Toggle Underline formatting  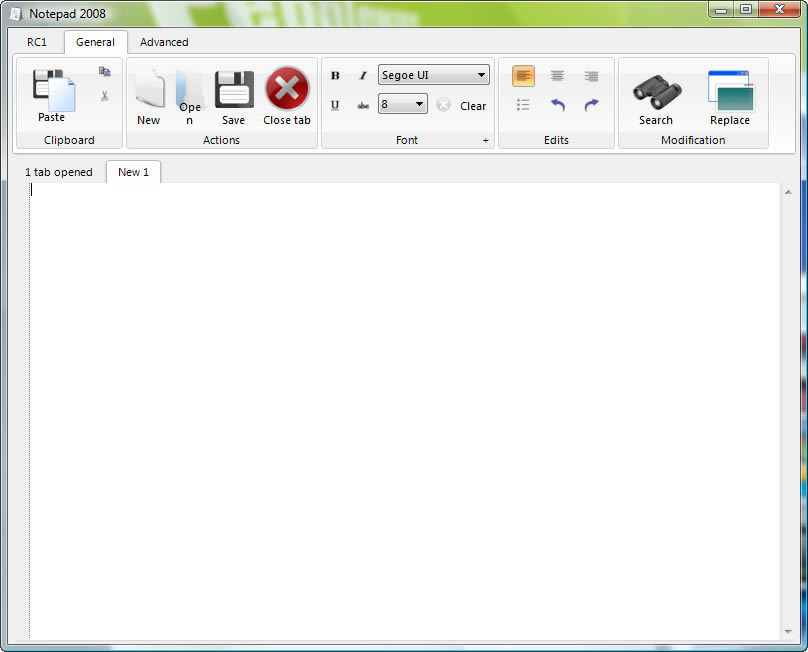pos(335,105)
